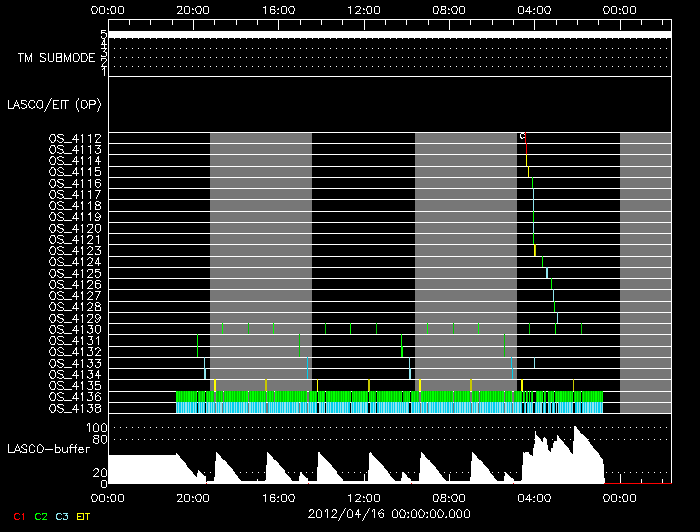This screenshot has width=700, height=532.
Task: Click the OS_4123 row label
Action: (75, 251)
